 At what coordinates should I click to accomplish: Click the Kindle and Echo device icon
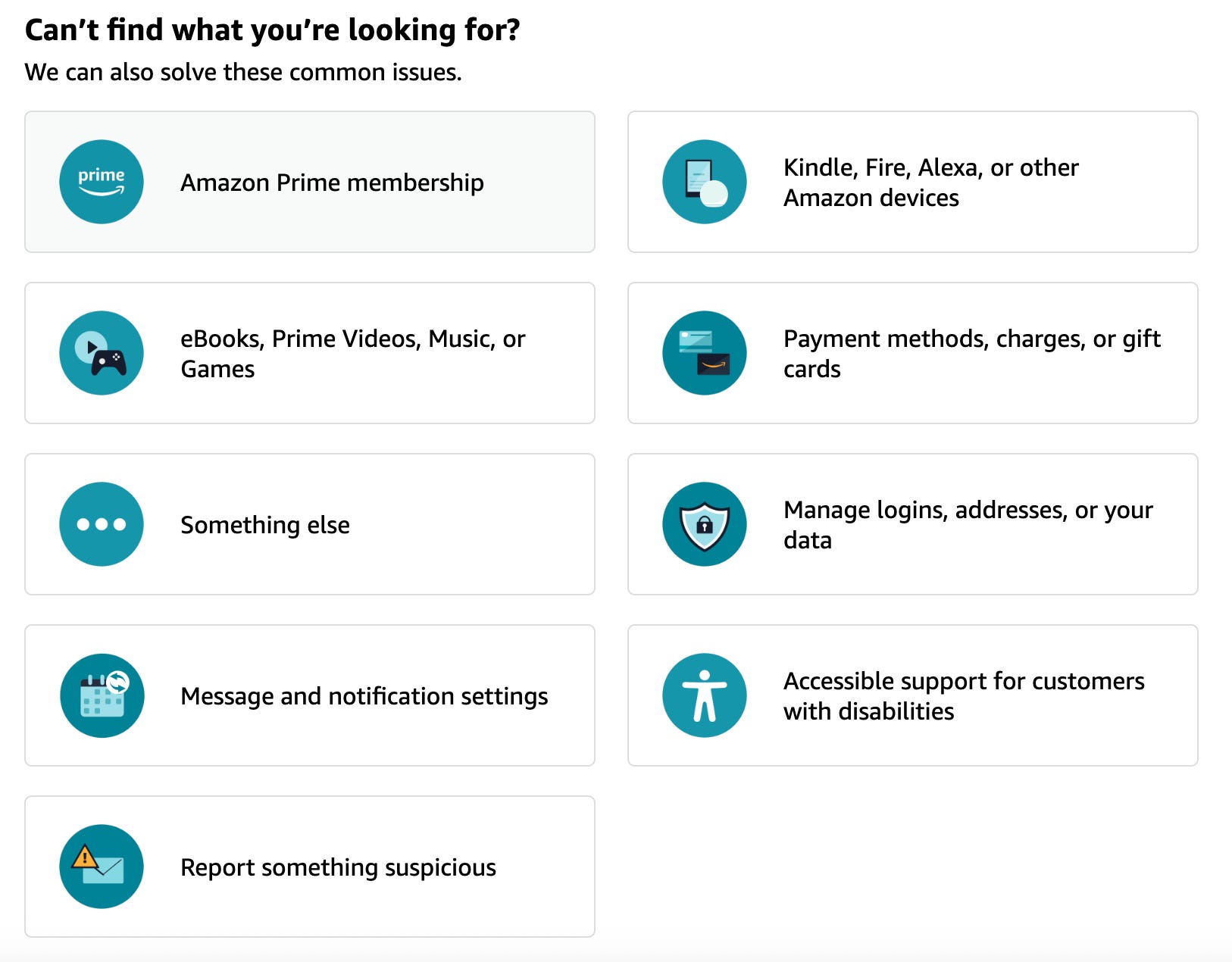coord(705,182)
